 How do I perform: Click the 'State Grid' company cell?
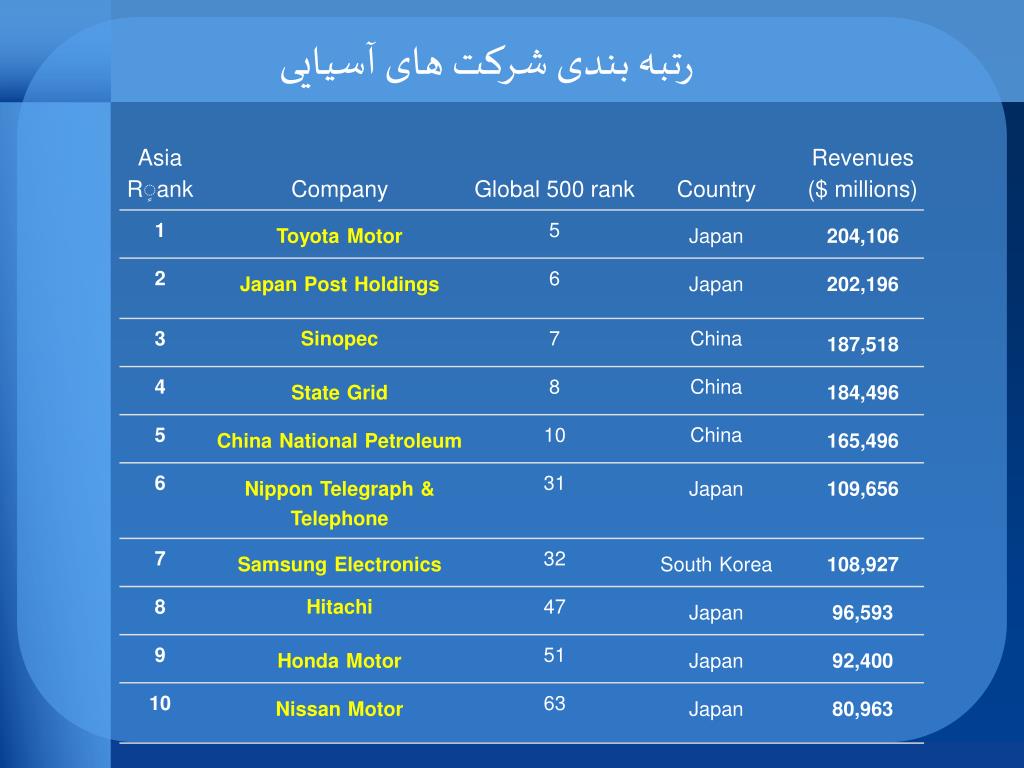click(339, 392)
